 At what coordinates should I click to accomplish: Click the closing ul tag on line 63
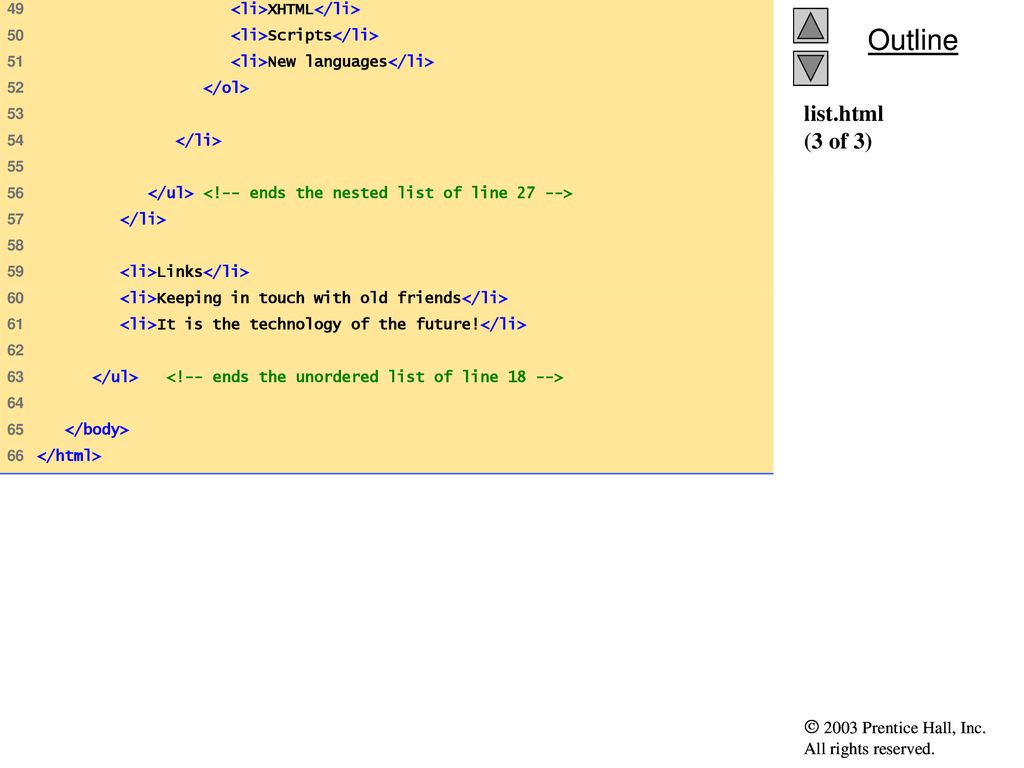[115, 377]
